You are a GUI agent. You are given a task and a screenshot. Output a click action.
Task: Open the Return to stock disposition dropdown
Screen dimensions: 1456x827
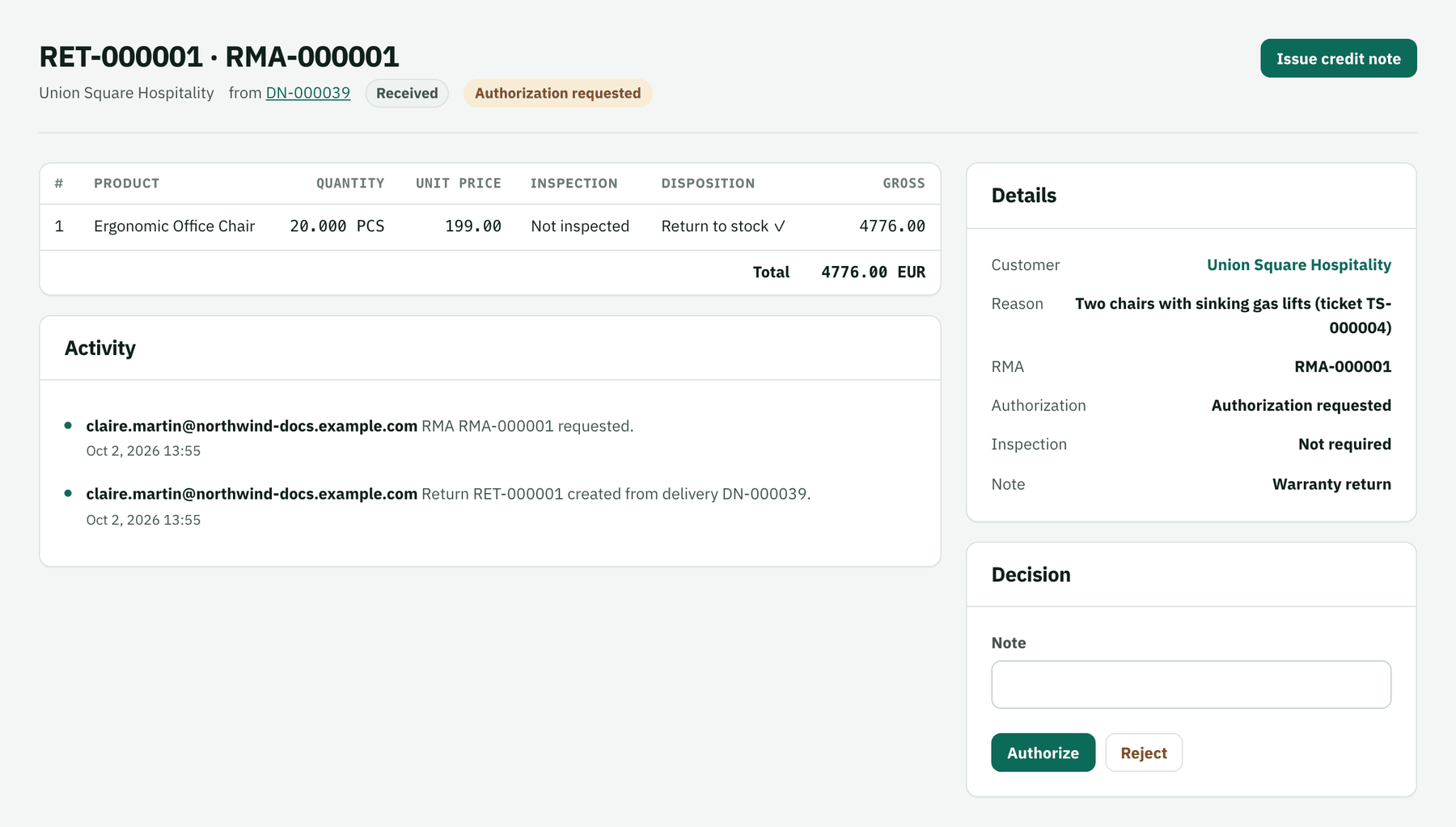coord(723,226)
